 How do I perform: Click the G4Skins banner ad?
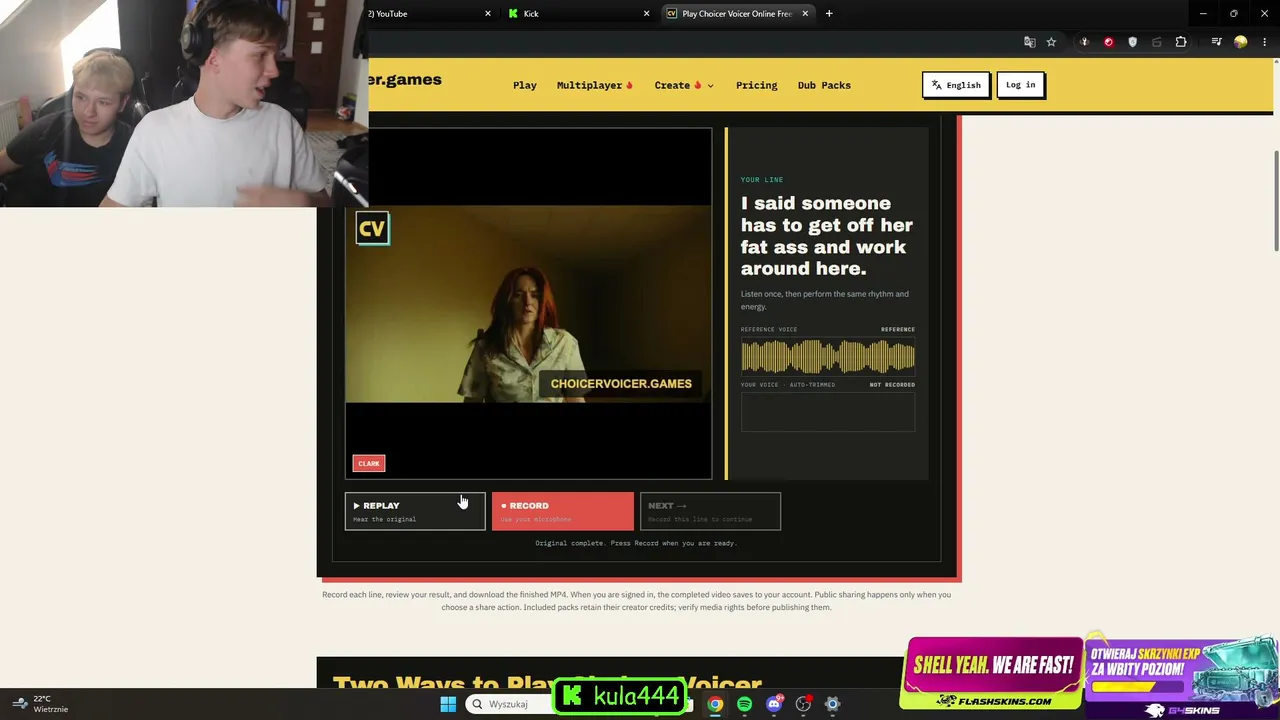[1183, 676]
